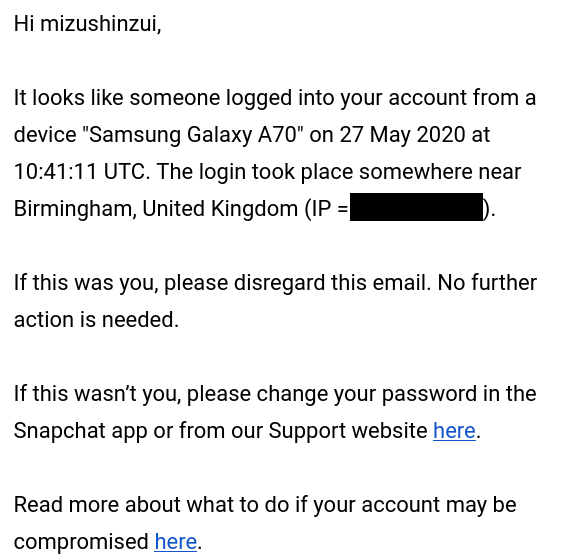Open the Support website 'here' link
The width and height of the screenshot is (567, 560).
point(454,431)
